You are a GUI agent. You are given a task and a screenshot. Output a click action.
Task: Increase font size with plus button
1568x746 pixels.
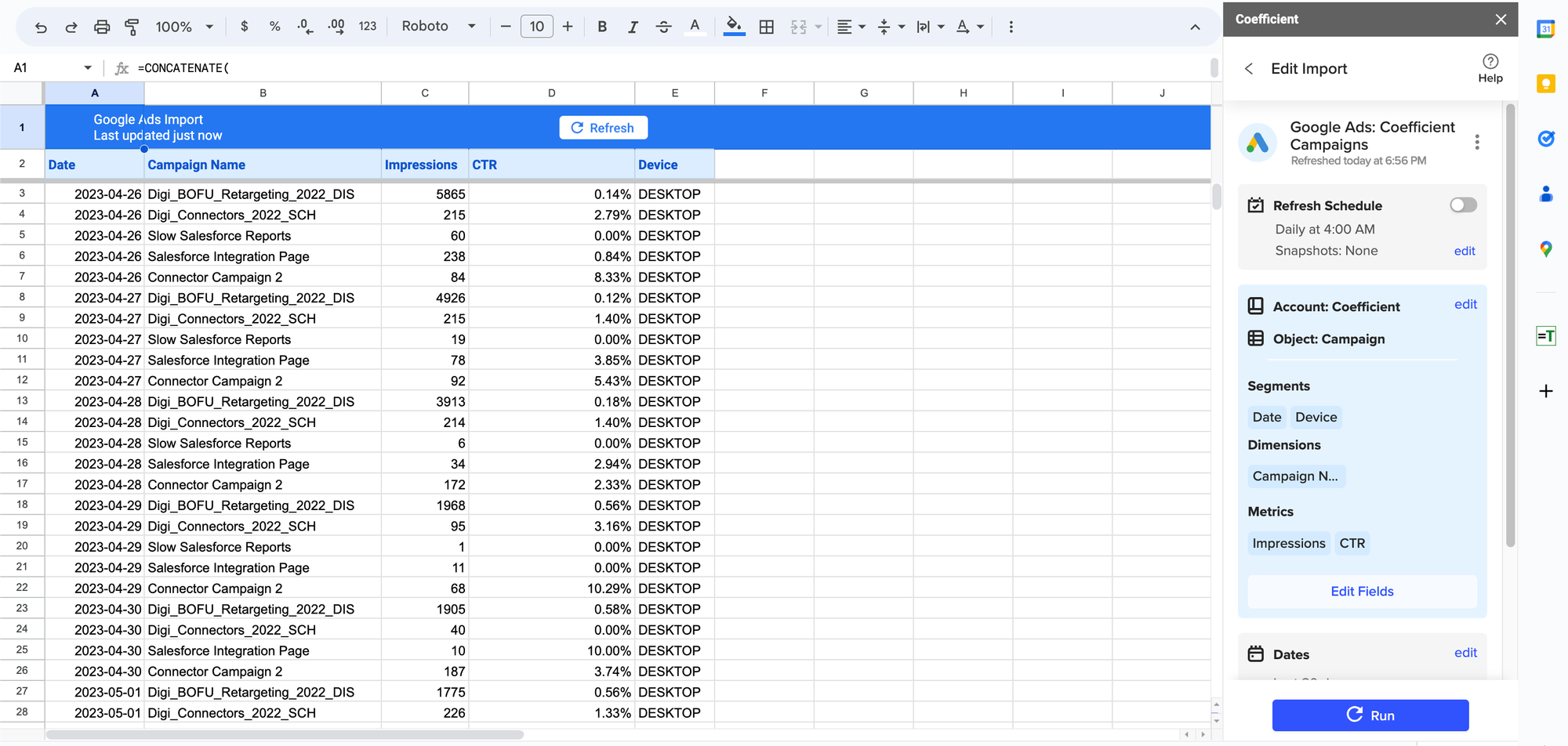point(568,27)
